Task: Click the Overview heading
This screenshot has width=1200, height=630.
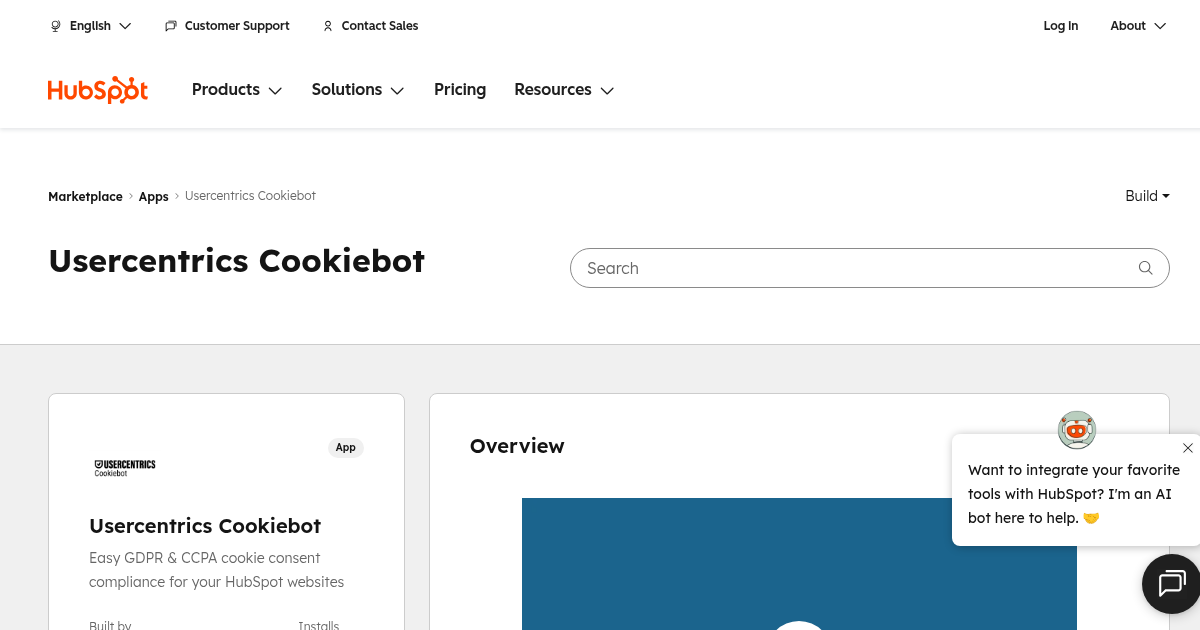Action: click(517, 446)
